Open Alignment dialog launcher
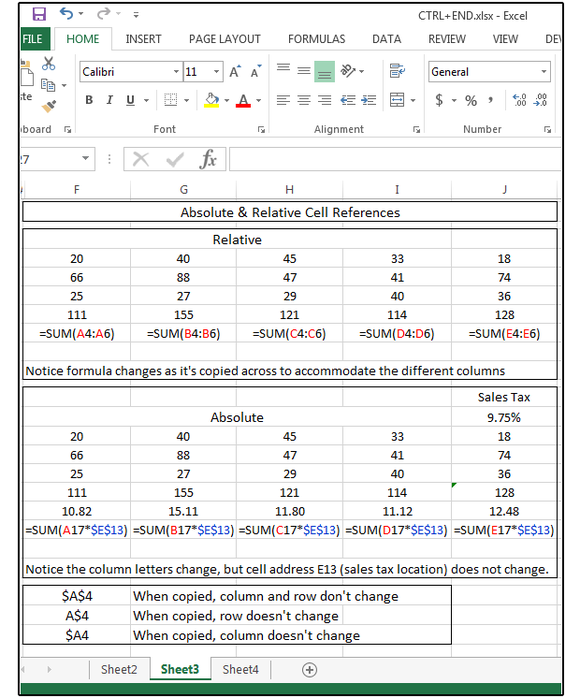The width and height of the screenshot is (580, 698). click(417, 130)
